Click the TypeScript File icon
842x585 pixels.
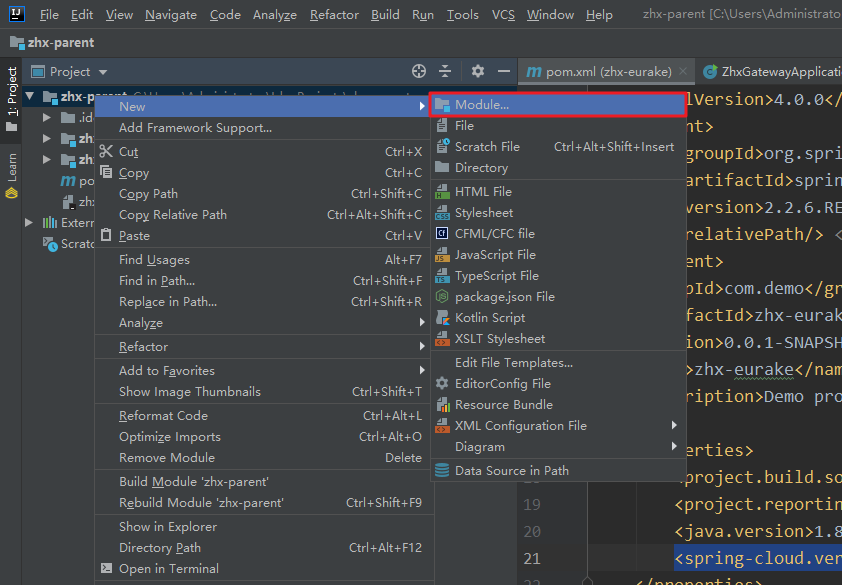click(442, 276)
